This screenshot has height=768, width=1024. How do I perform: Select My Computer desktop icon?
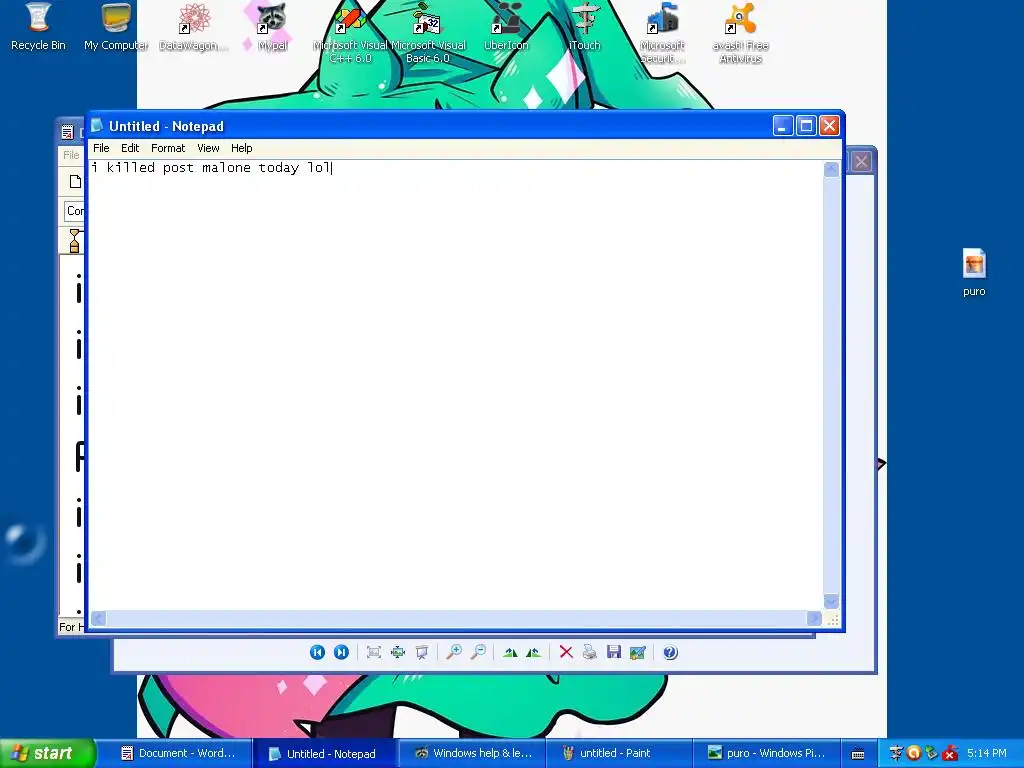click(x=116, y=27)
